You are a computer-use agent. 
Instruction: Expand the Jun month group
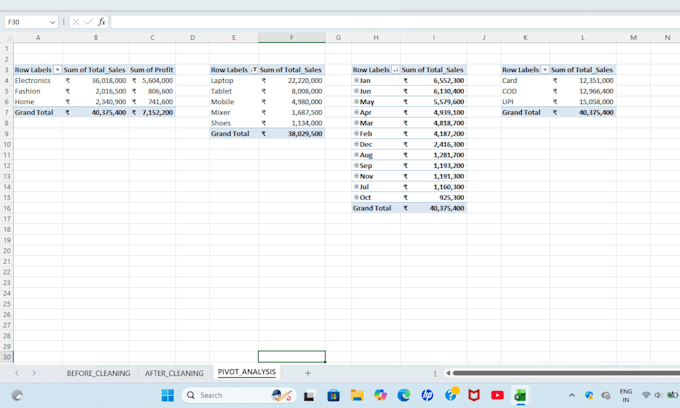coord(356,91)
